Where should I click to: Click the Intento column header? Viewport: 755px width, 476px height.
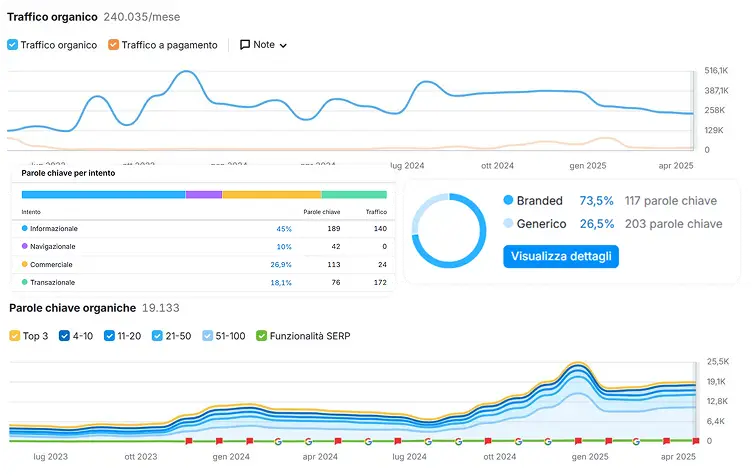pyautogui.click(x=31, y=212)
